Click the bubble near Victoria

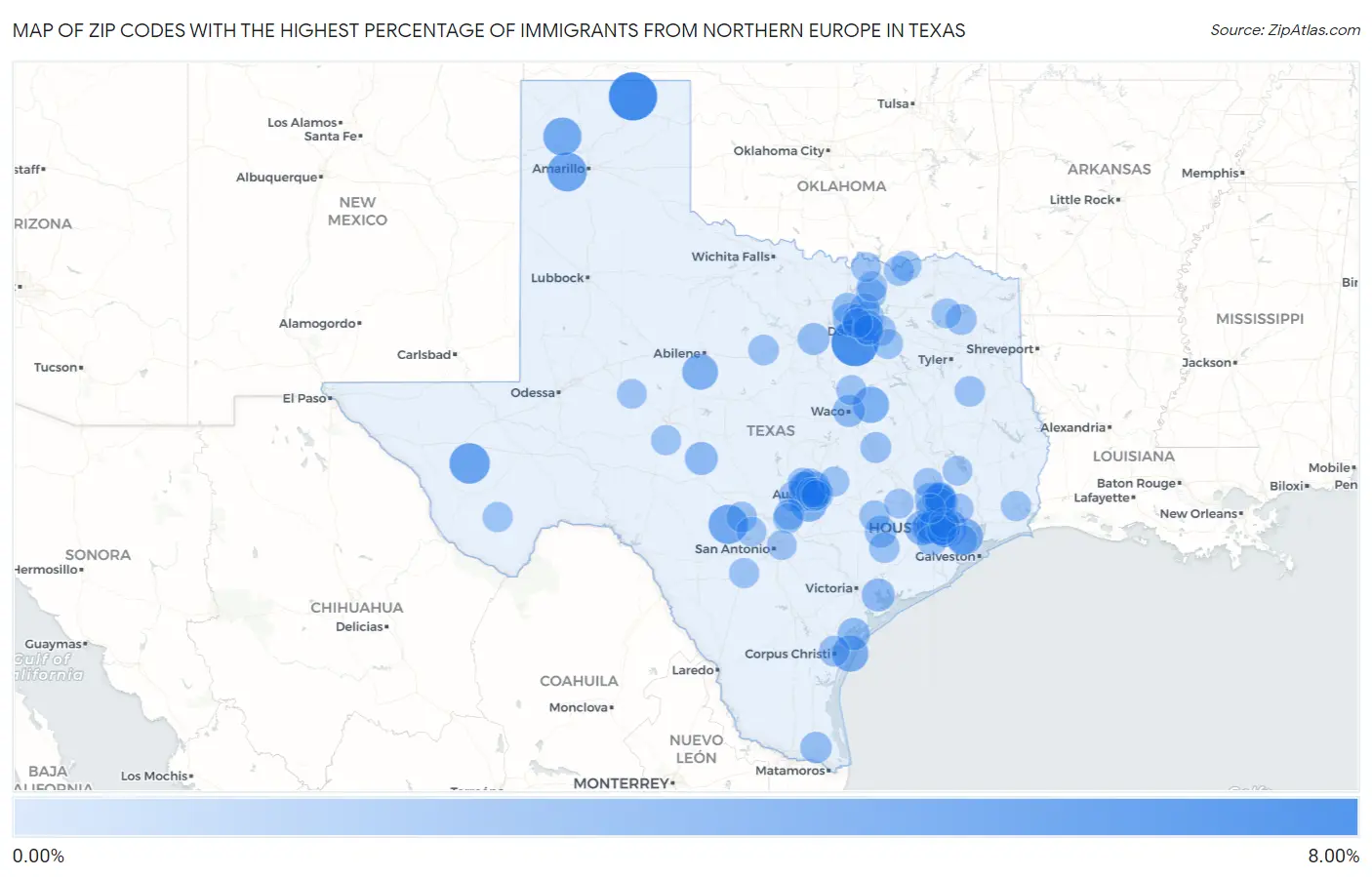pos(878,594)
